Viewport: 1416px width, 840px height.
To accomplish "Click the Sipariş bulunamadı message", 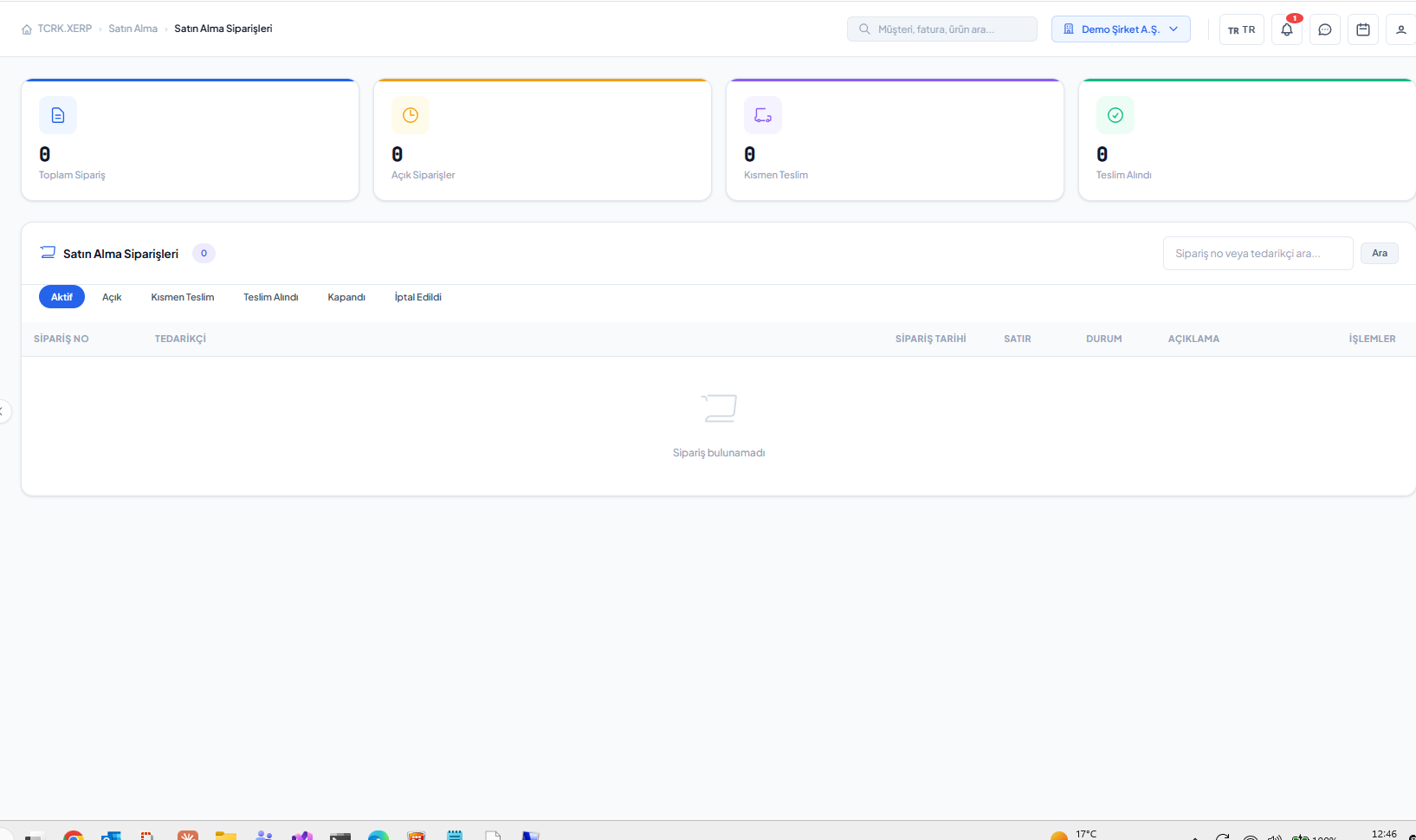I will (719, 453).
